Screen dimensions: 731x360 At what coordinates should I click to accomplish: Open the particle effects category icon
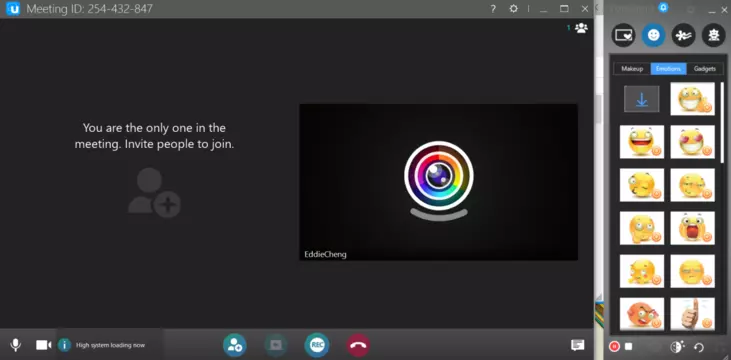[x=683, y=35]
